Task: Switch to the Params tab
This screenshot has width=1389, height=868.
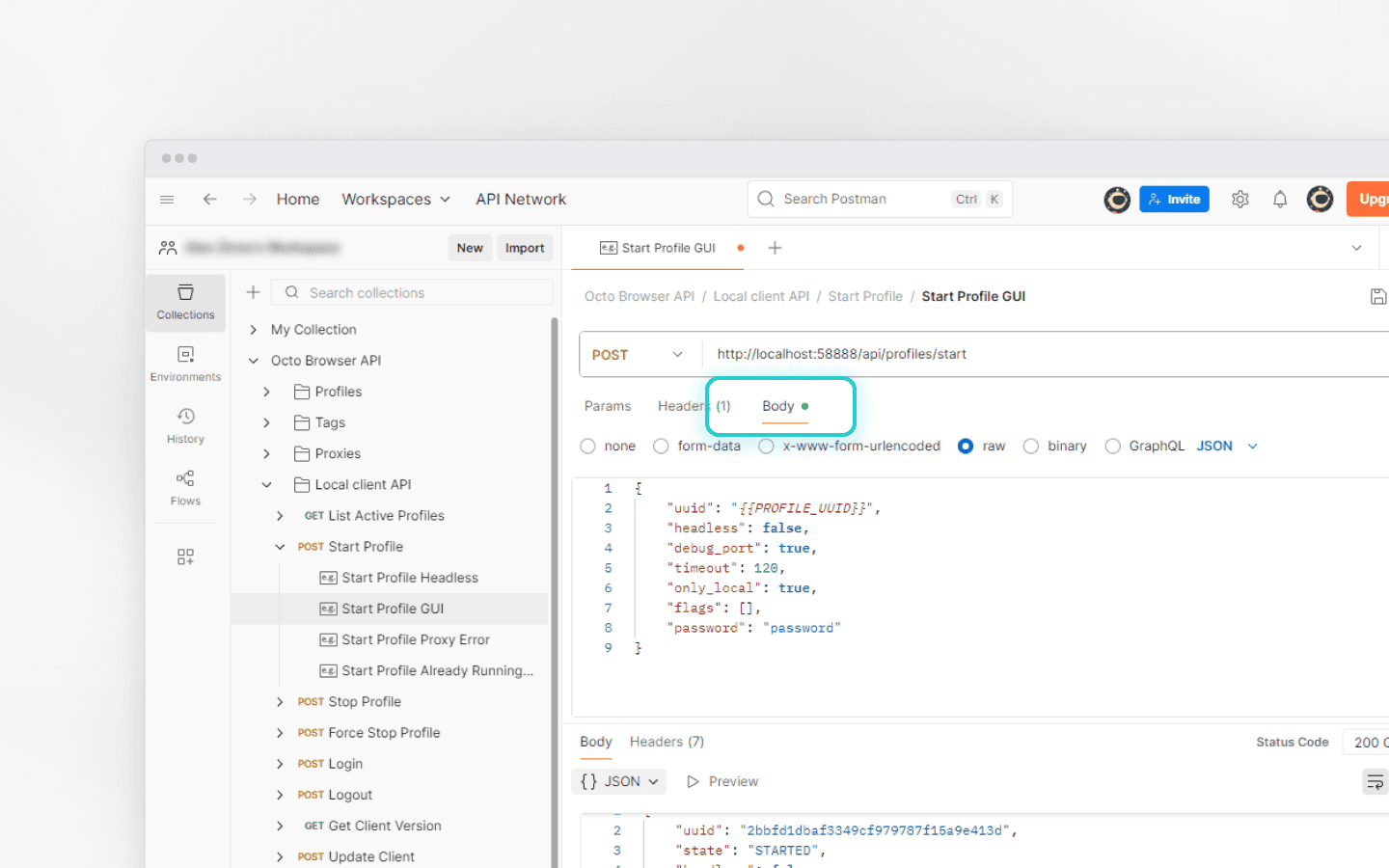Action: [x=608, y=406]
